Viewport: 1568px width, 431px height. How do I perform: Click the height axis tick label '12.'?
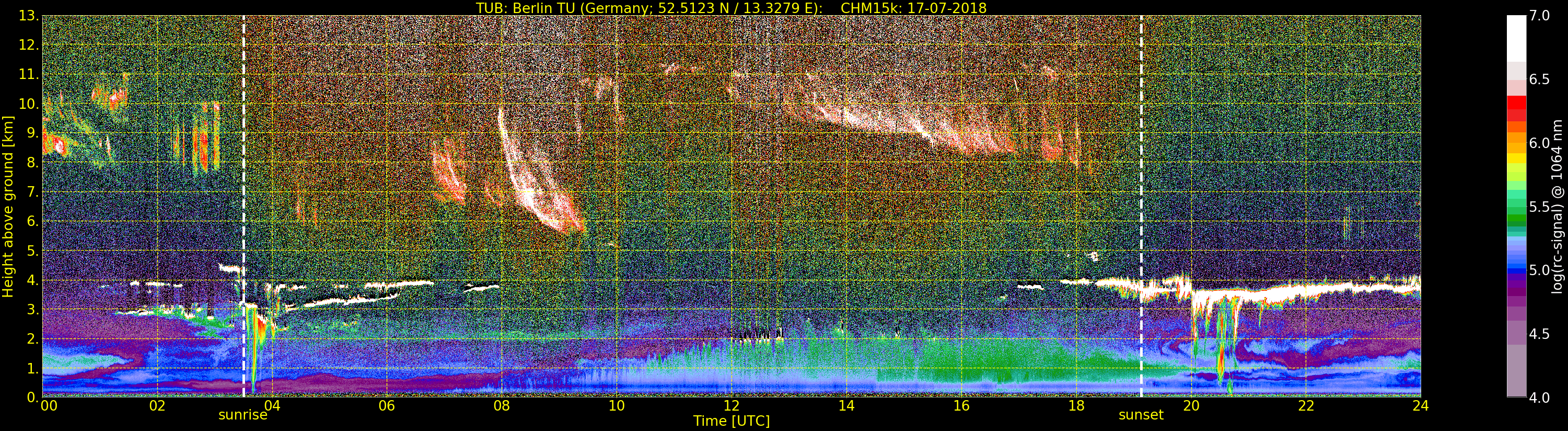[x=29, y=45]
